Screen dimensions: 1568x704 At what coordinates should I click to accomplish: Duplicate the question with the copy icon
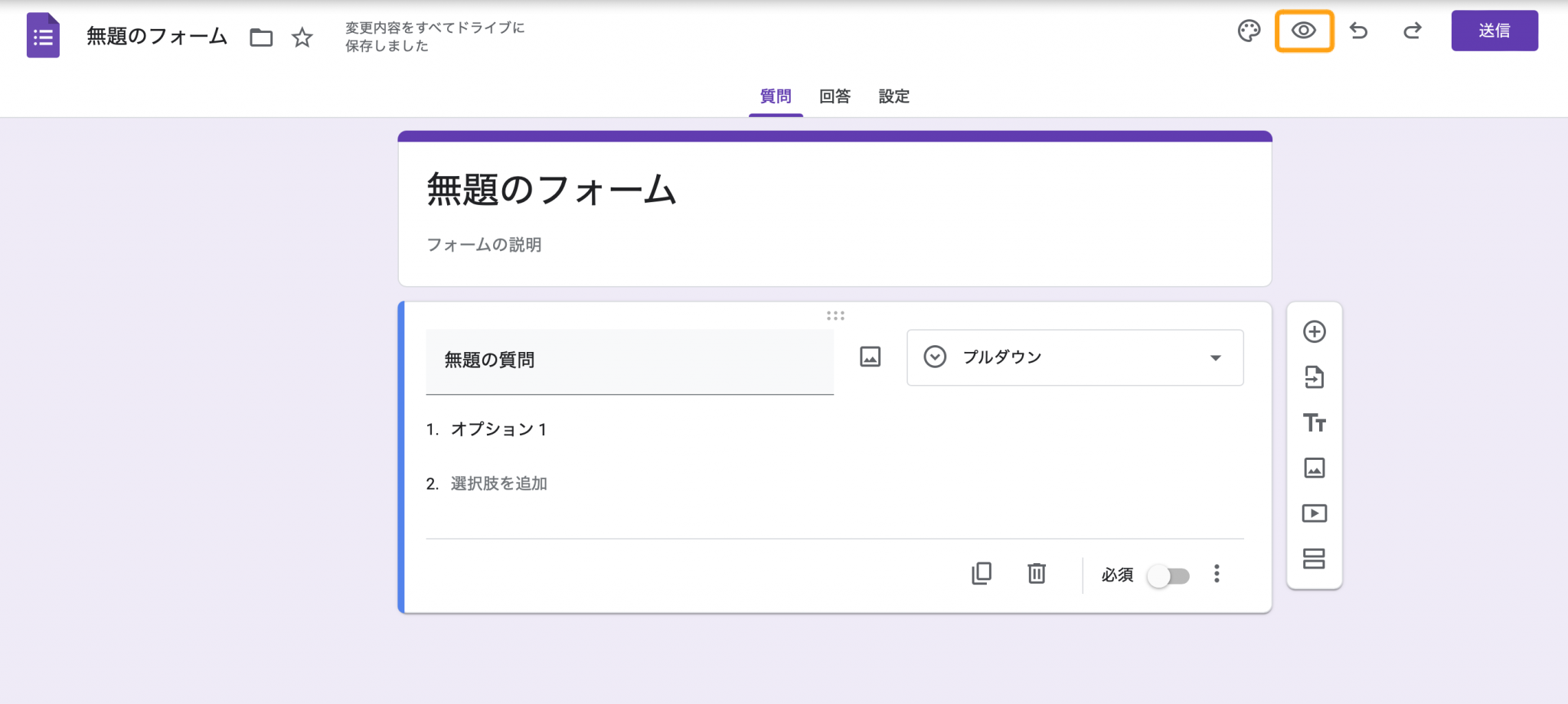click(x=982, y=573)
